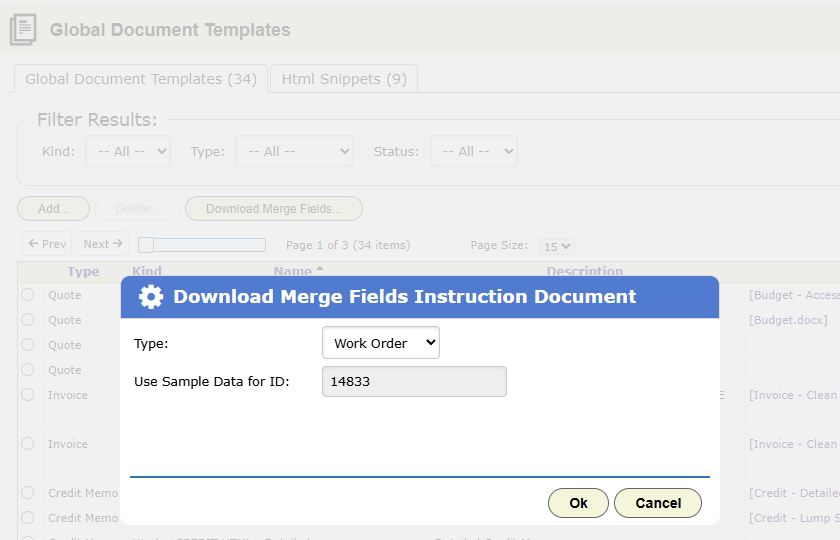
Task: Click Download Merge Fields... button
Action: coord(274,209)
